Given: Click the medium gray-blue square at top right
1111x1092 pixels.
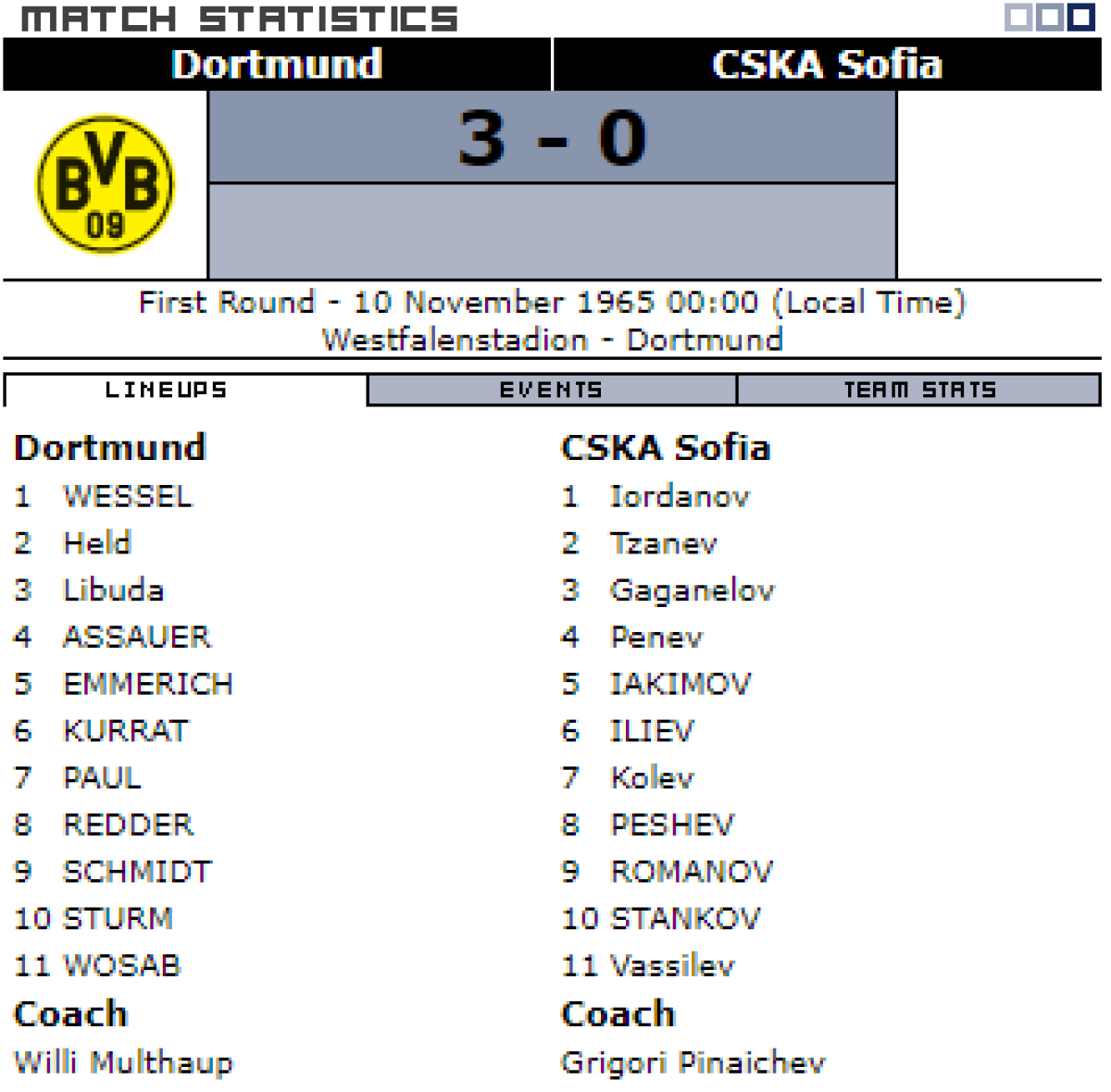Looking at the screenshot, I should (1050, 18).
